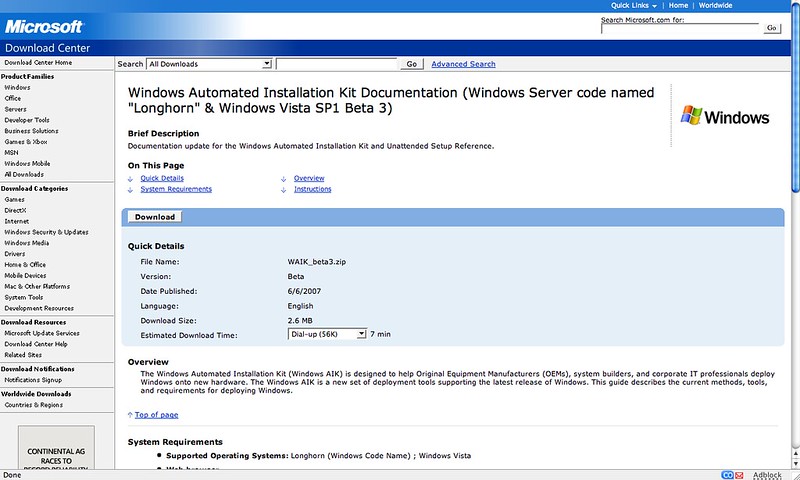
Task: Click the Continental AG advertisement
Action: pos(56,447)
